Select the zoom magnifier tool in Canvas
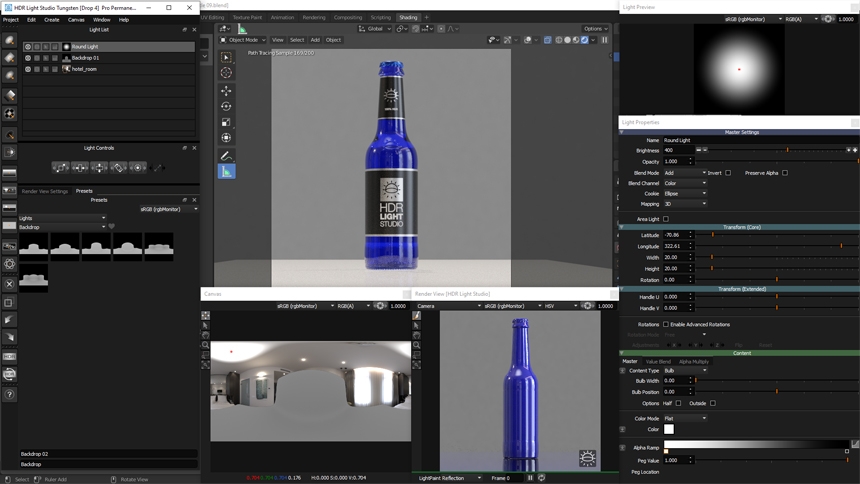The image size is (860, 484). (205, 345)
